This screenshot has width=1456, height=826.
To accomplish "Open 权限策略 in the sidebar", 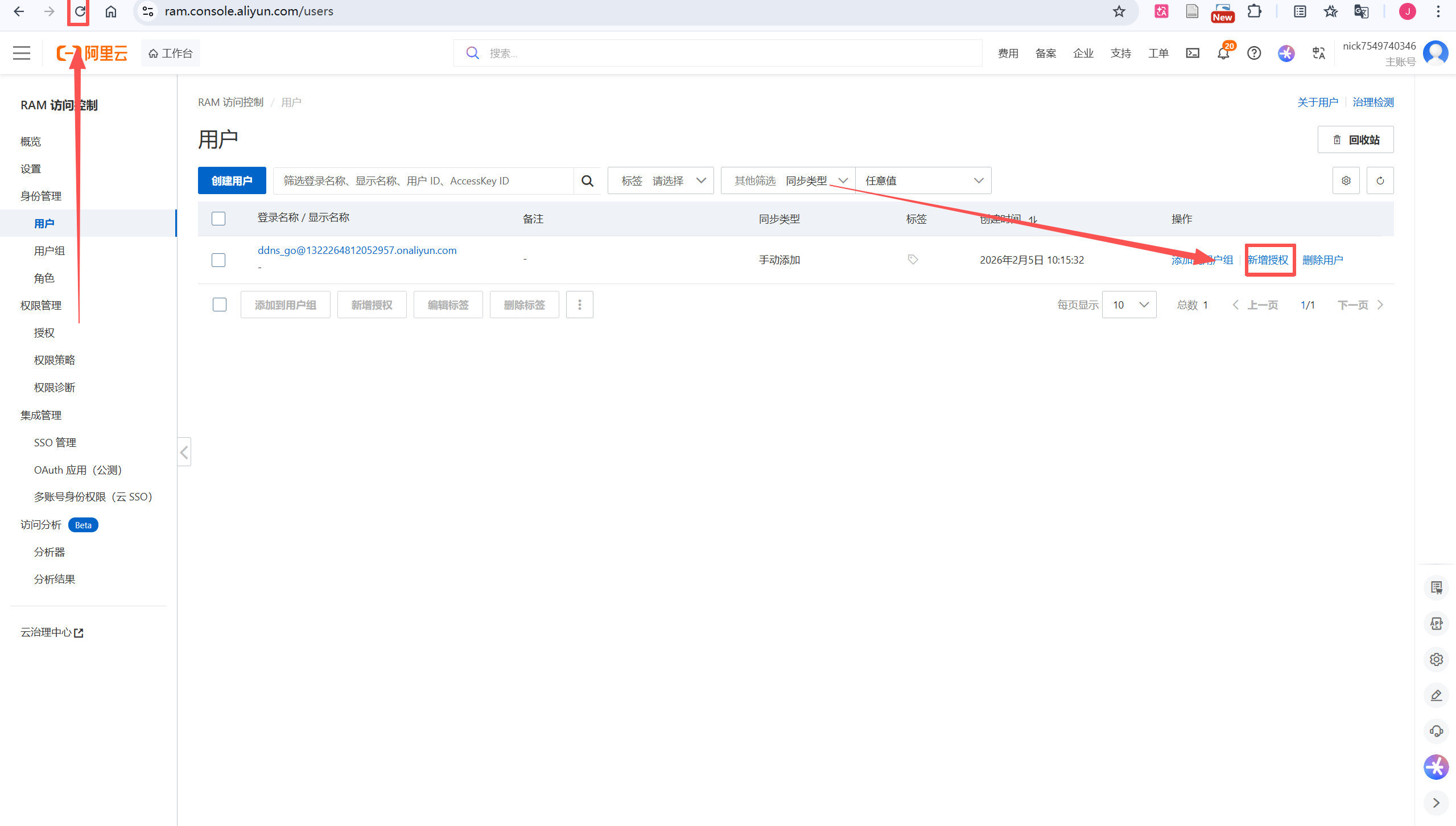I will coord(55,360).
